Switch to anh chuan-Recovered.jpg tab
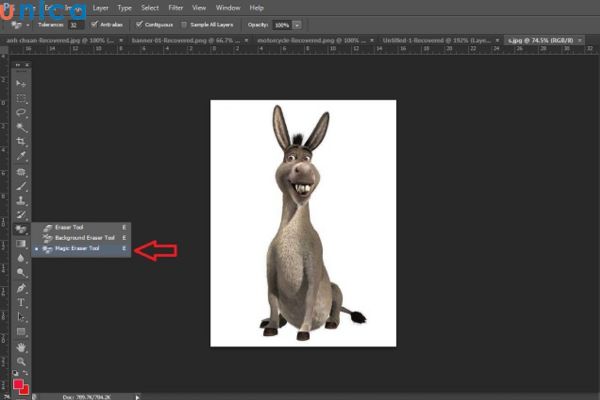The height and width of the screenshot is (400, 600). point(60,40)
